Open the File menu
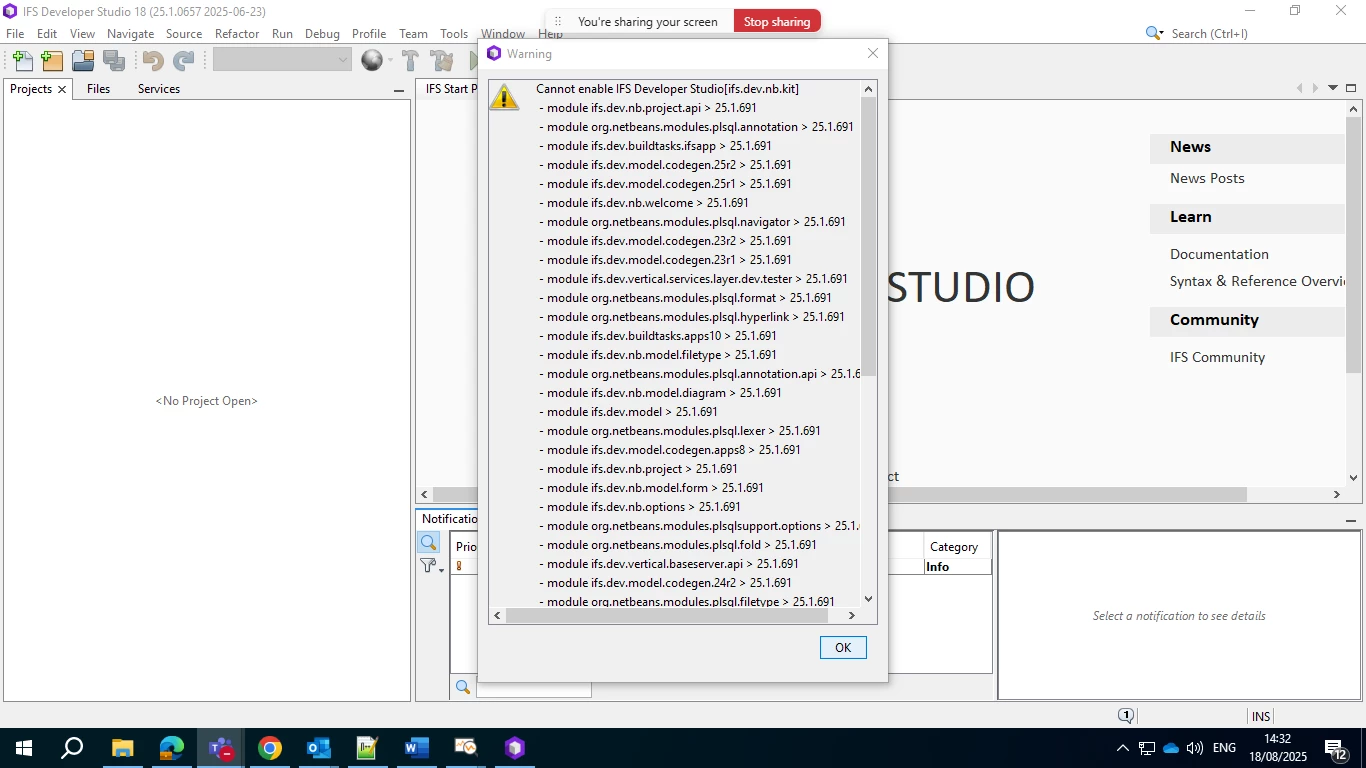1366x768 pixels. [15, 33]
